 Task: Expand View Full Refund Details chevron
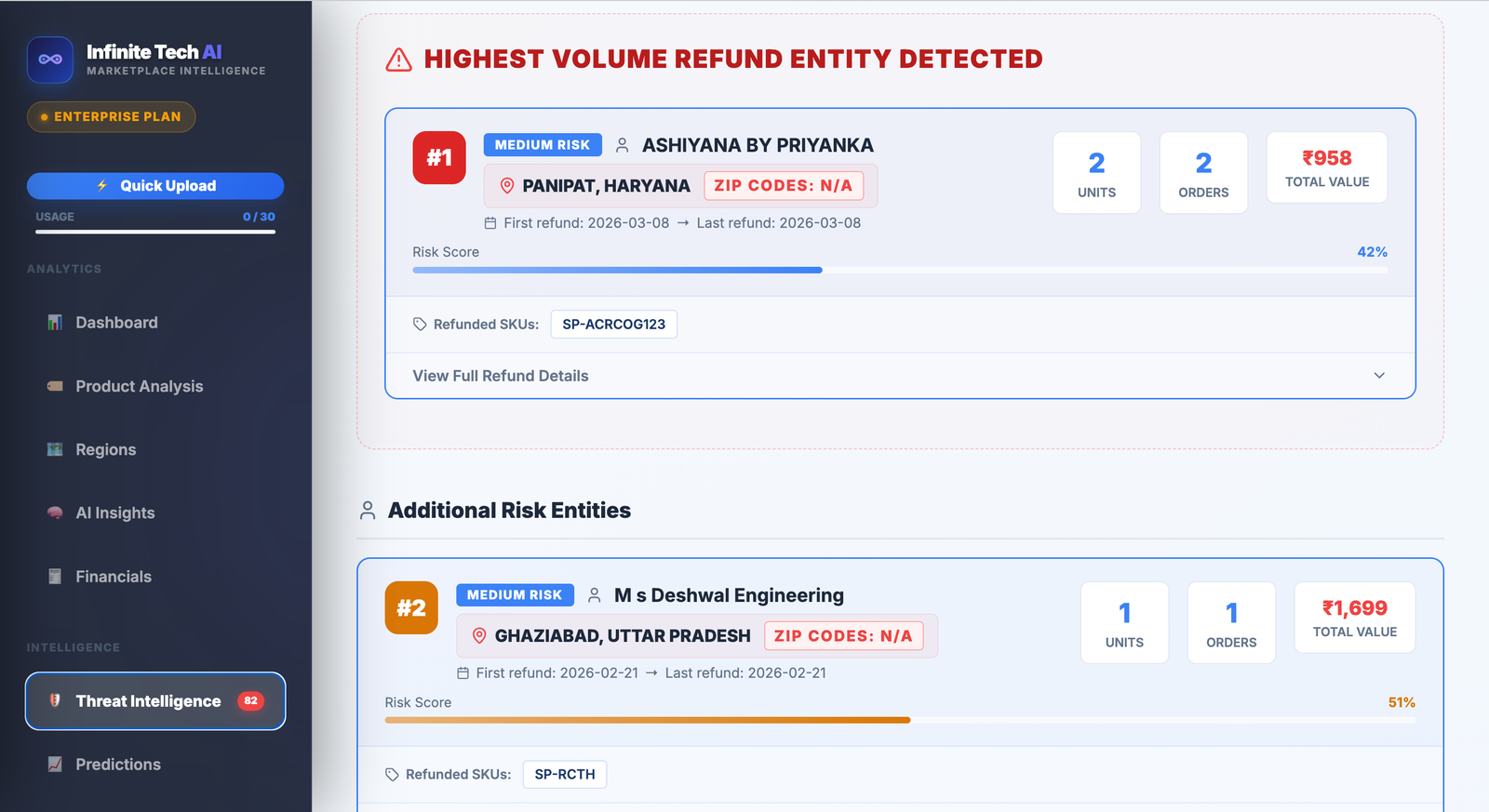click(1379, 376)
